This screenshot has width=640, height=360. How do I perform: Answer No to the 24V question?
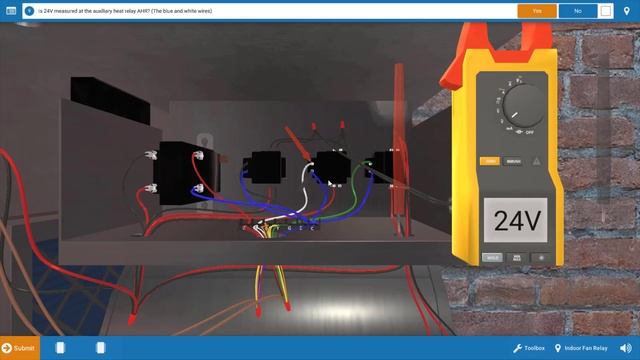(x=578, y=11)
